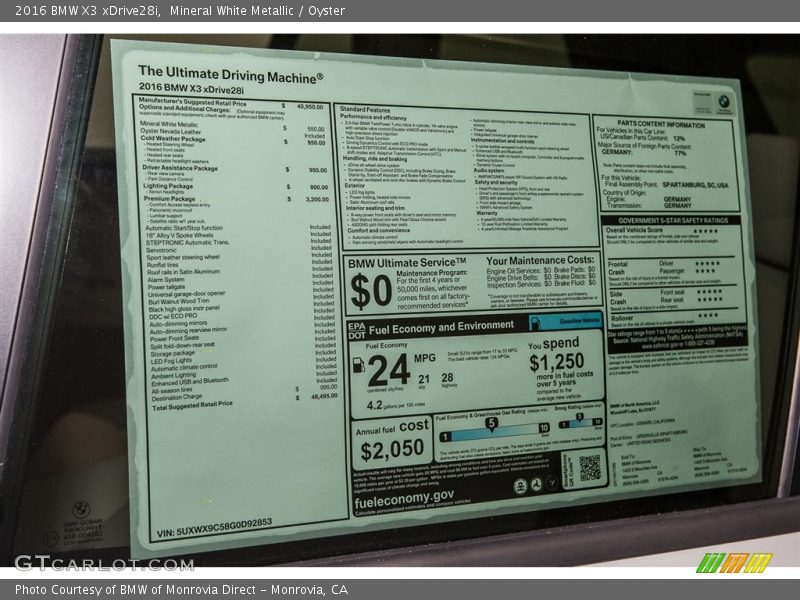Click the VIN 5UXWX9C58G0D92853 text
Screen dimensions: 800x600
[214, 528]
